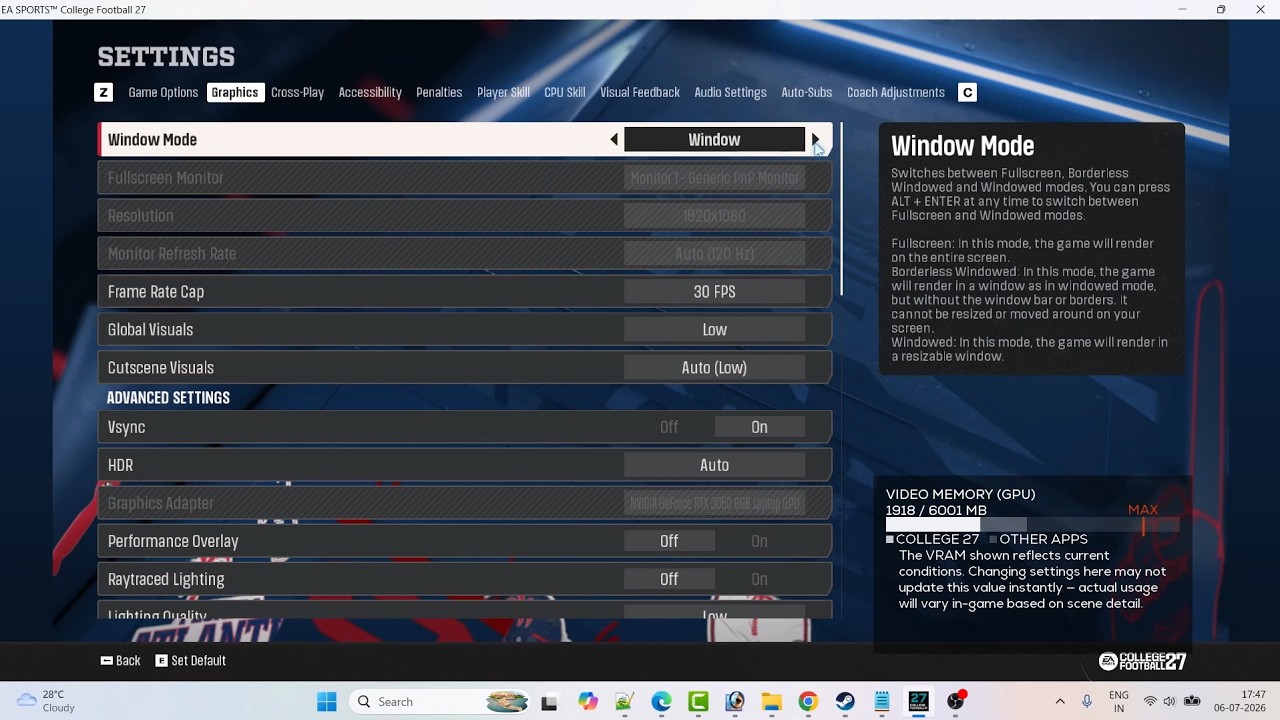1280x720 pixels.
Task: Switch to College Football 27 taskbar icon
Action: pos(919,702)
